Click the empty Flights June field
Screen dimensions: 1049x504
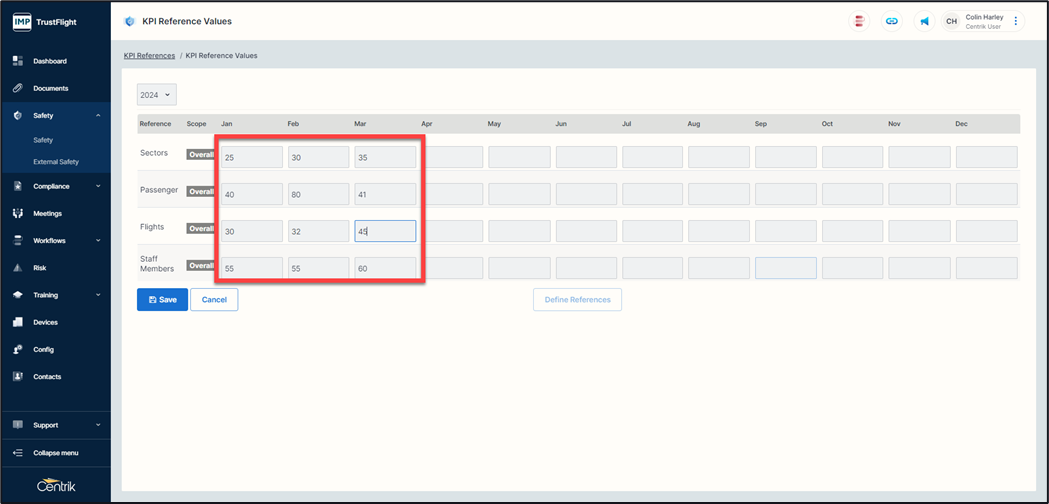click(x=586, y=231)
